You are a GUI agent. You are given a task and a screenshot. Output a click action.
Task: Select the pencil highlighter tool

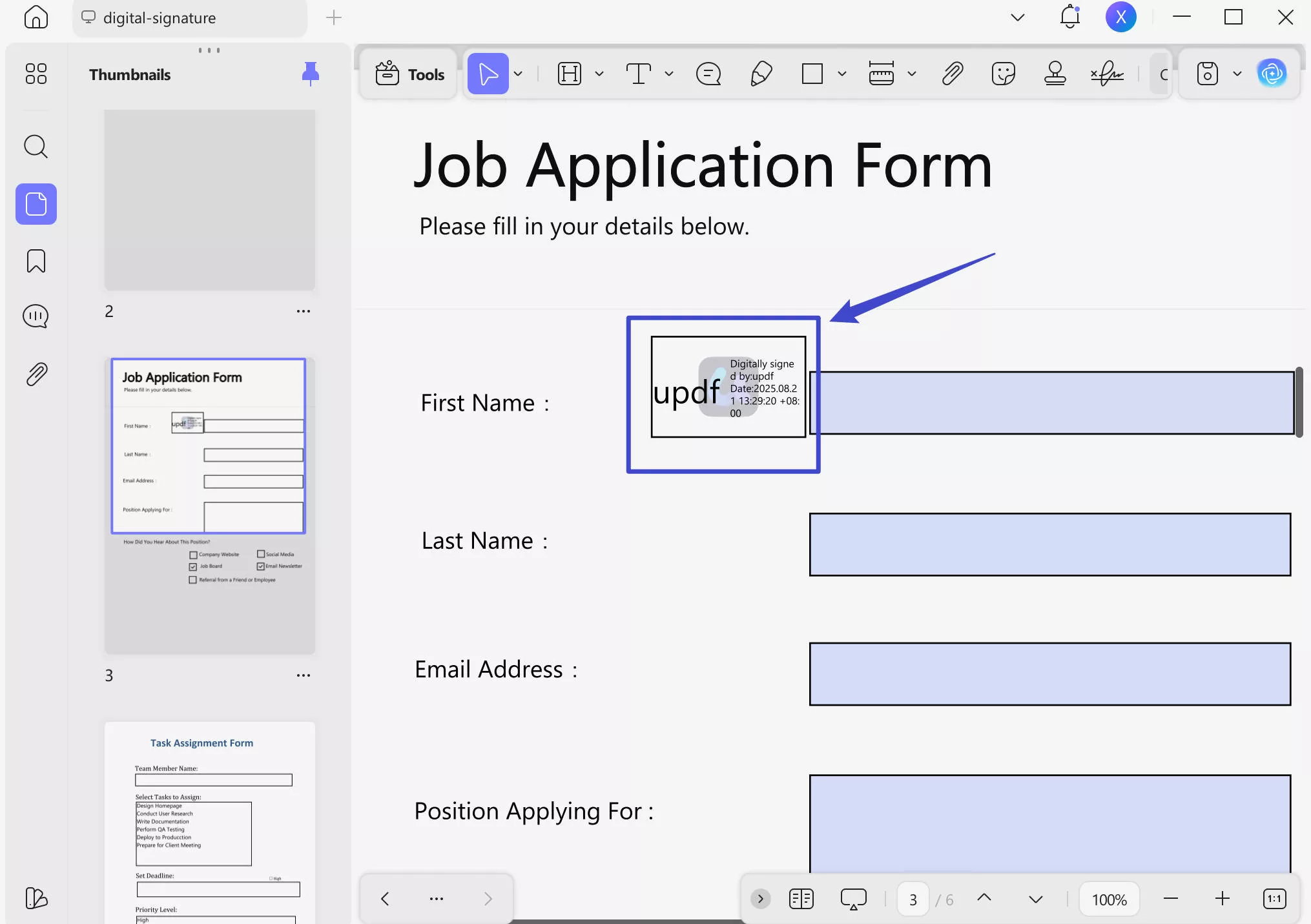coord(761,74)
